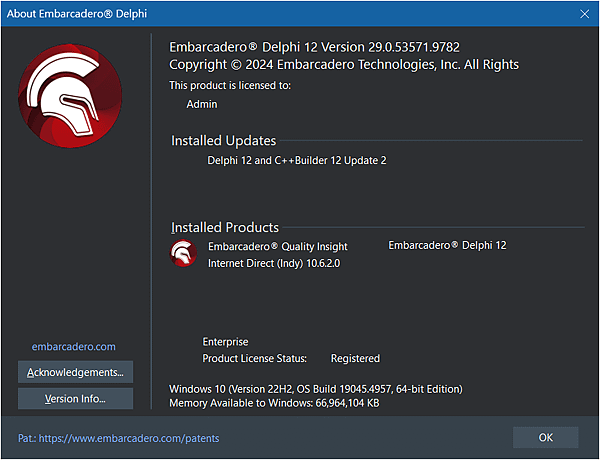
Task: Click the Registered license status value
Action: click(355, 358)
